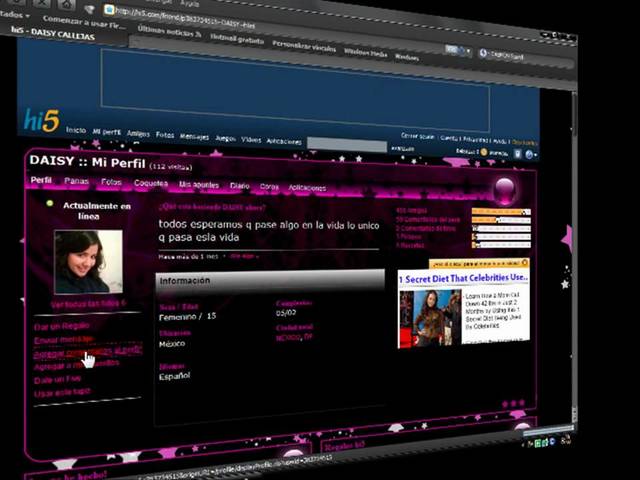Open the Juegos menu item
The height and width of the screenshot is (480, 640).
tap(225, 138)
